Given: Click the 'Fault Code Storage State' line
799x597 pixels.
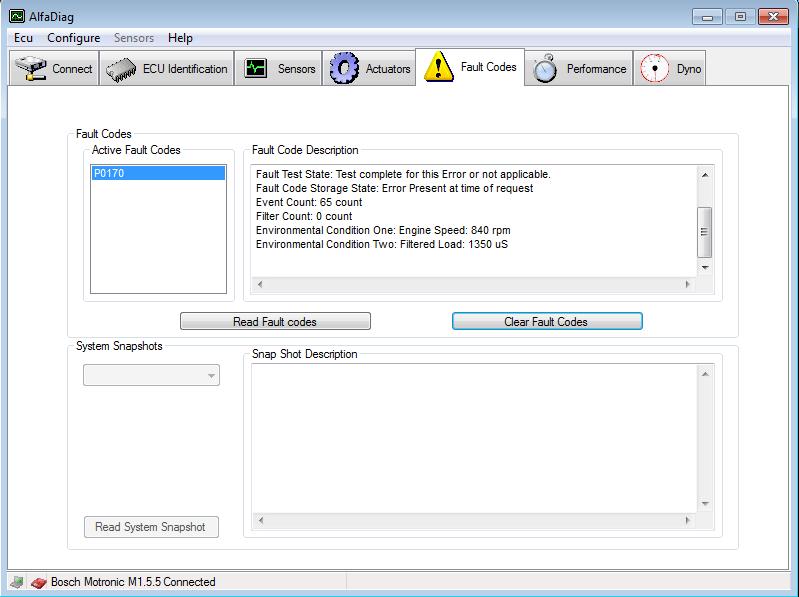Looking at the screenshot, I should pyautogui.click(x=394, y=188).
